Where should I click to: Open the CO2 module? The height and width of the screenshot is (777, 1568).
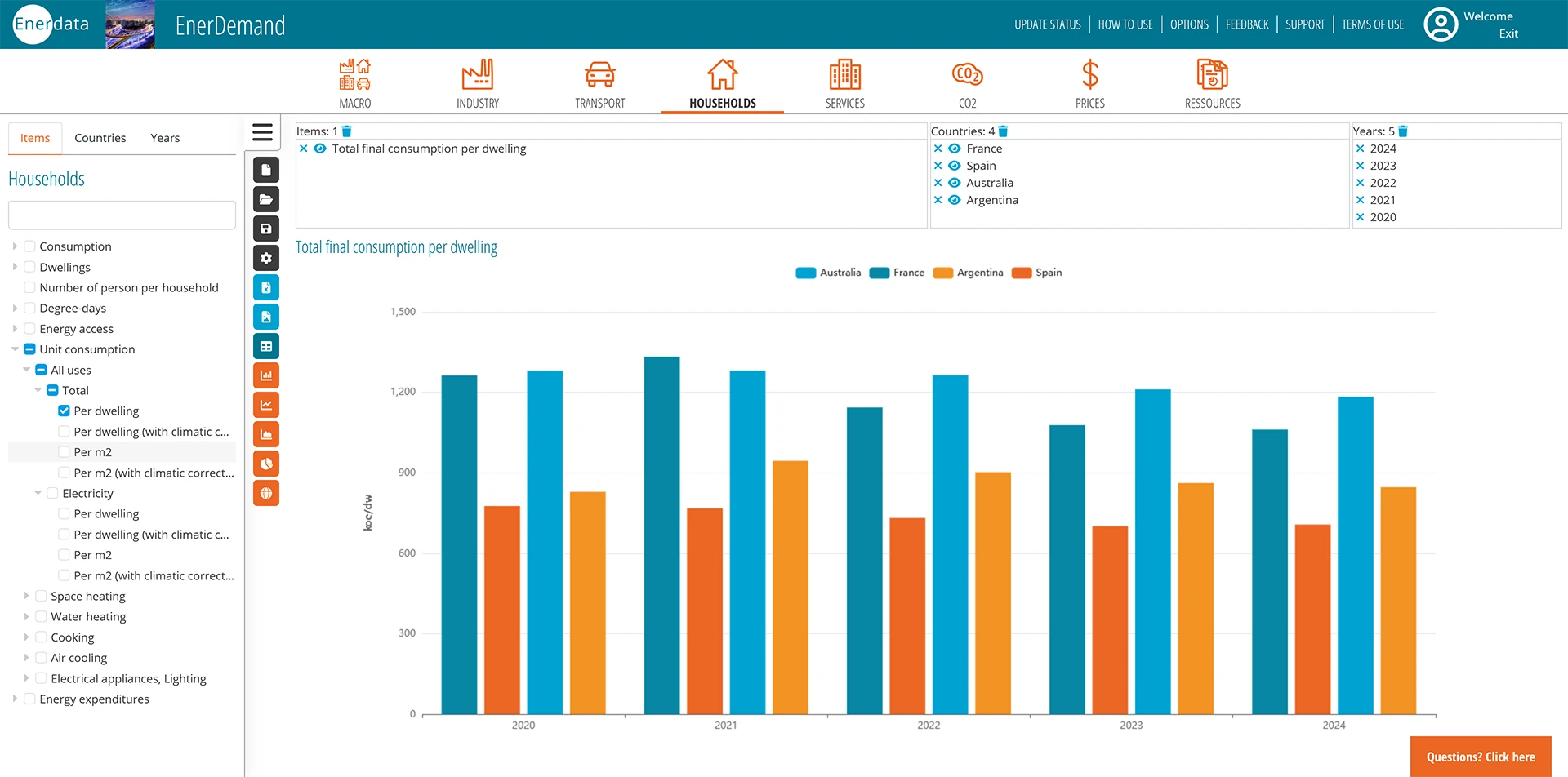[x=967, y=82]
